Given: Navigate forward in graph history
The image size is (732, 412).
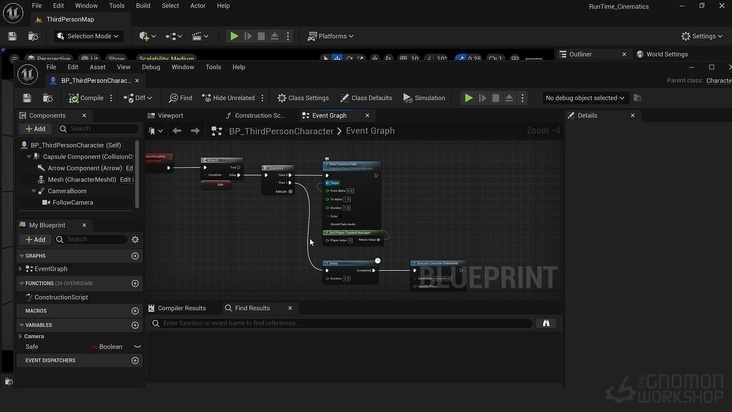Looking at the screenshot, I should pyautogui.click(x=195, y=131).
